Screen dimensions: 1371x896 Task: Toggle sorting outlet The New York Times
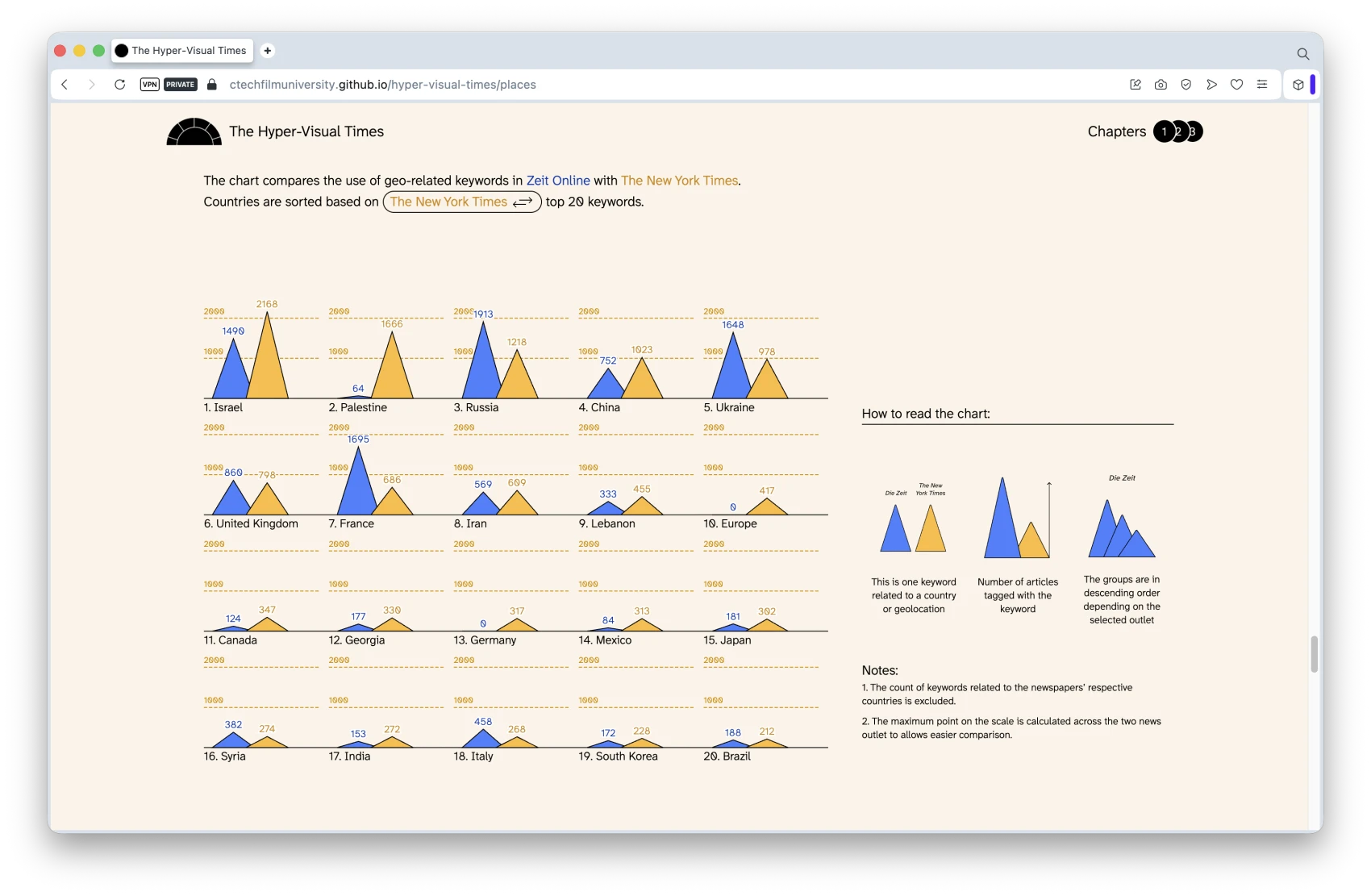click(x=461, y=202)
